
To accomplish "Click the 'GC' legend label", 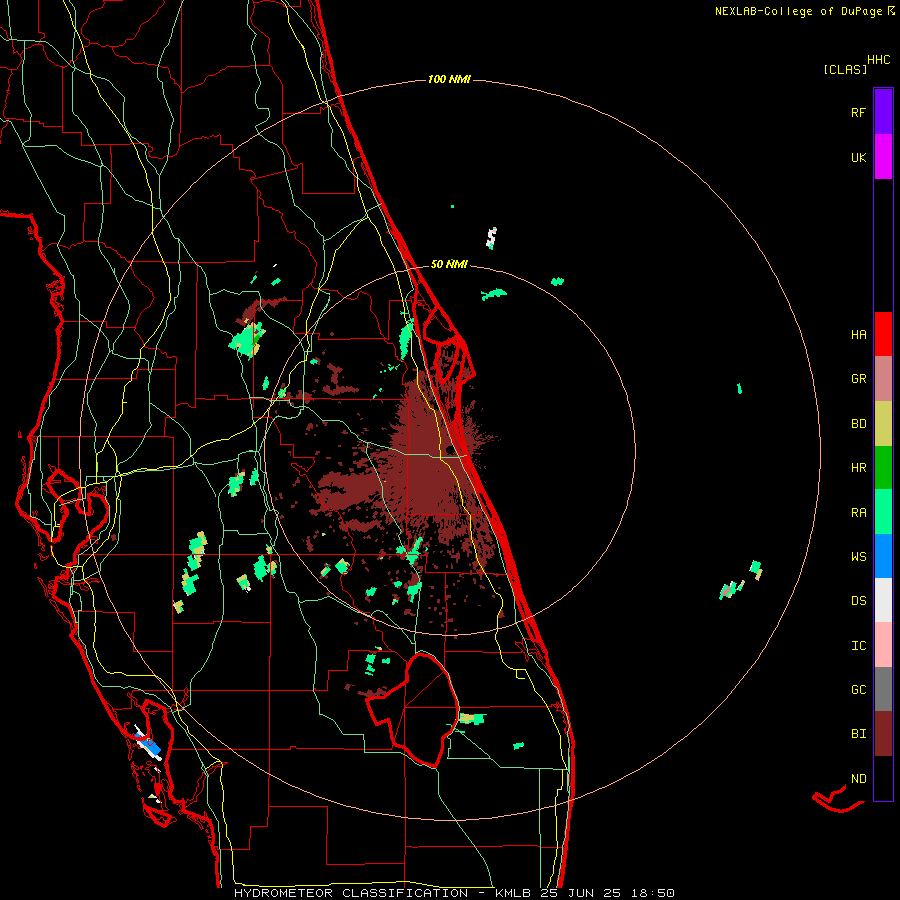I will tap(858, 690).
